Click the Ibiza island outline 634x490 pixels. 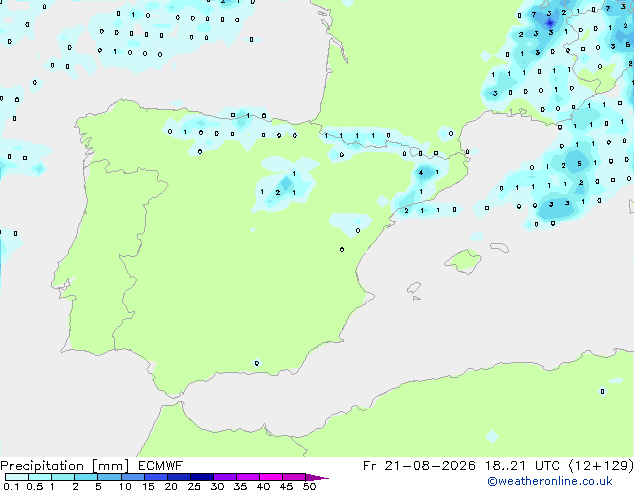414,288
